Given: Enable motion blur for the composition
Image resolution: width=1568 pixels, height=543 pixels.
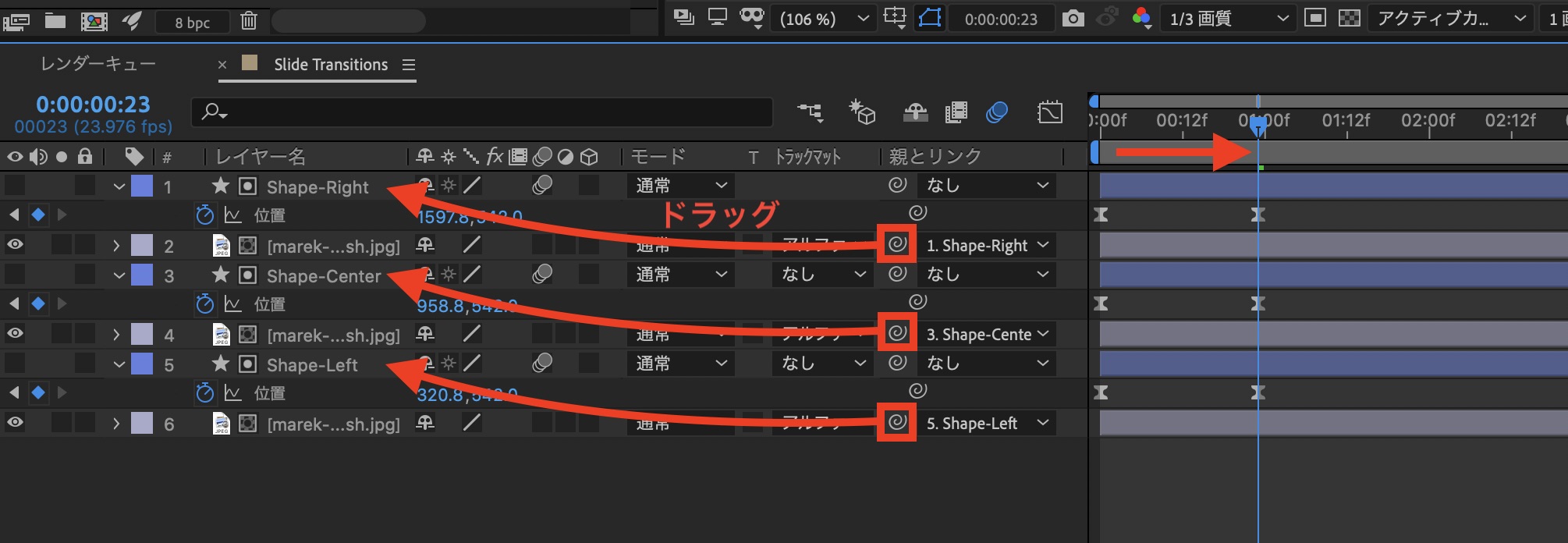Looking at the screenshot, I should coord(996,112).
